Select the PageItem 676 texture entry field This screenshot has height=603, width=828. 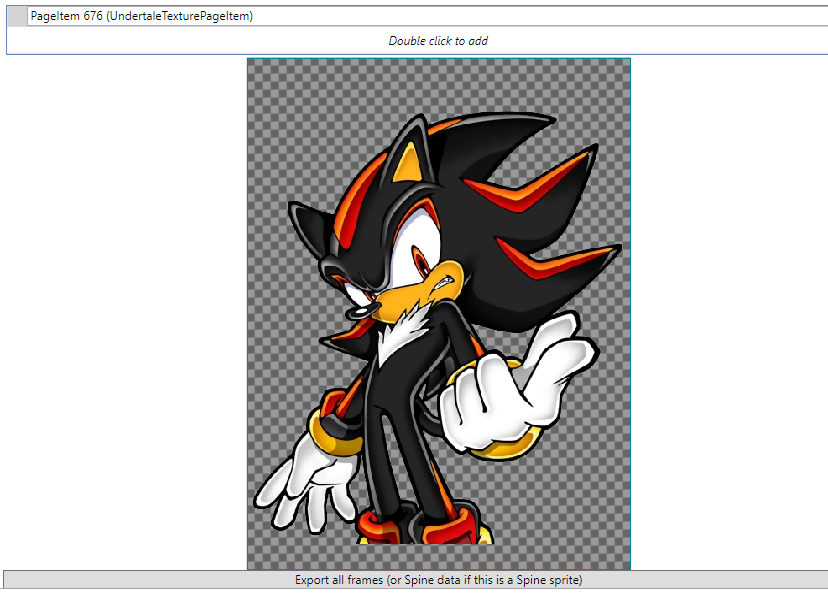coord(427,16)
